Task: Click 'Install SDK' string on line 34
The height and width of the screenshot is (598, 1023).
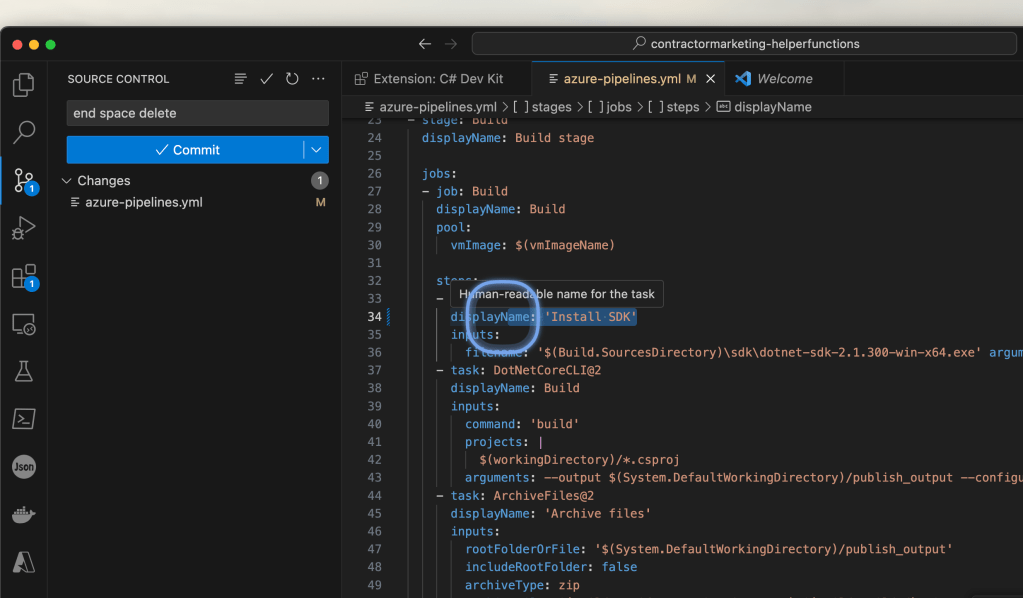Action: [x=590, y=317]
